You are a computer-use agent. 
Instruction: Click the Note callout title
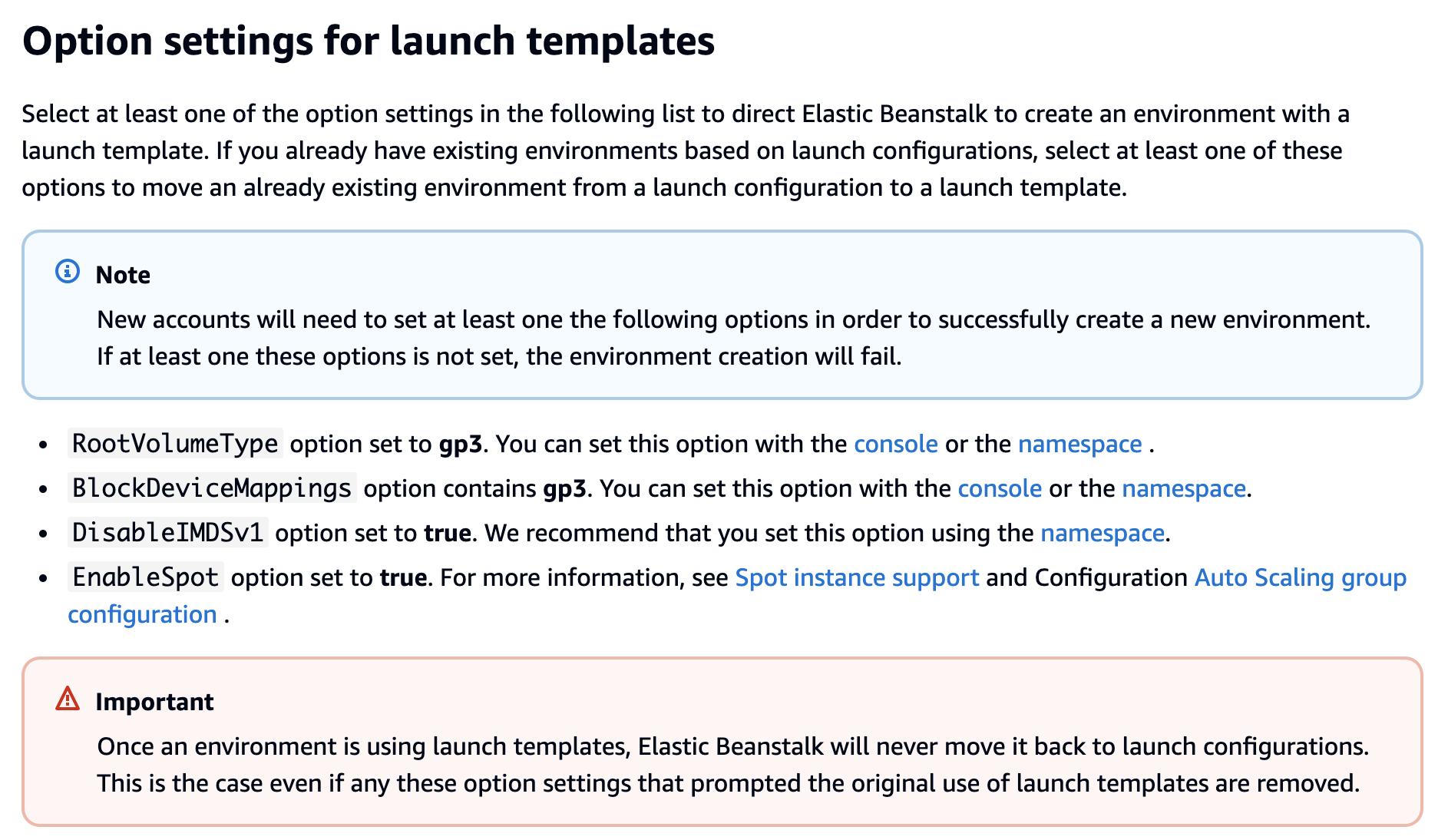tap(123, 275)
